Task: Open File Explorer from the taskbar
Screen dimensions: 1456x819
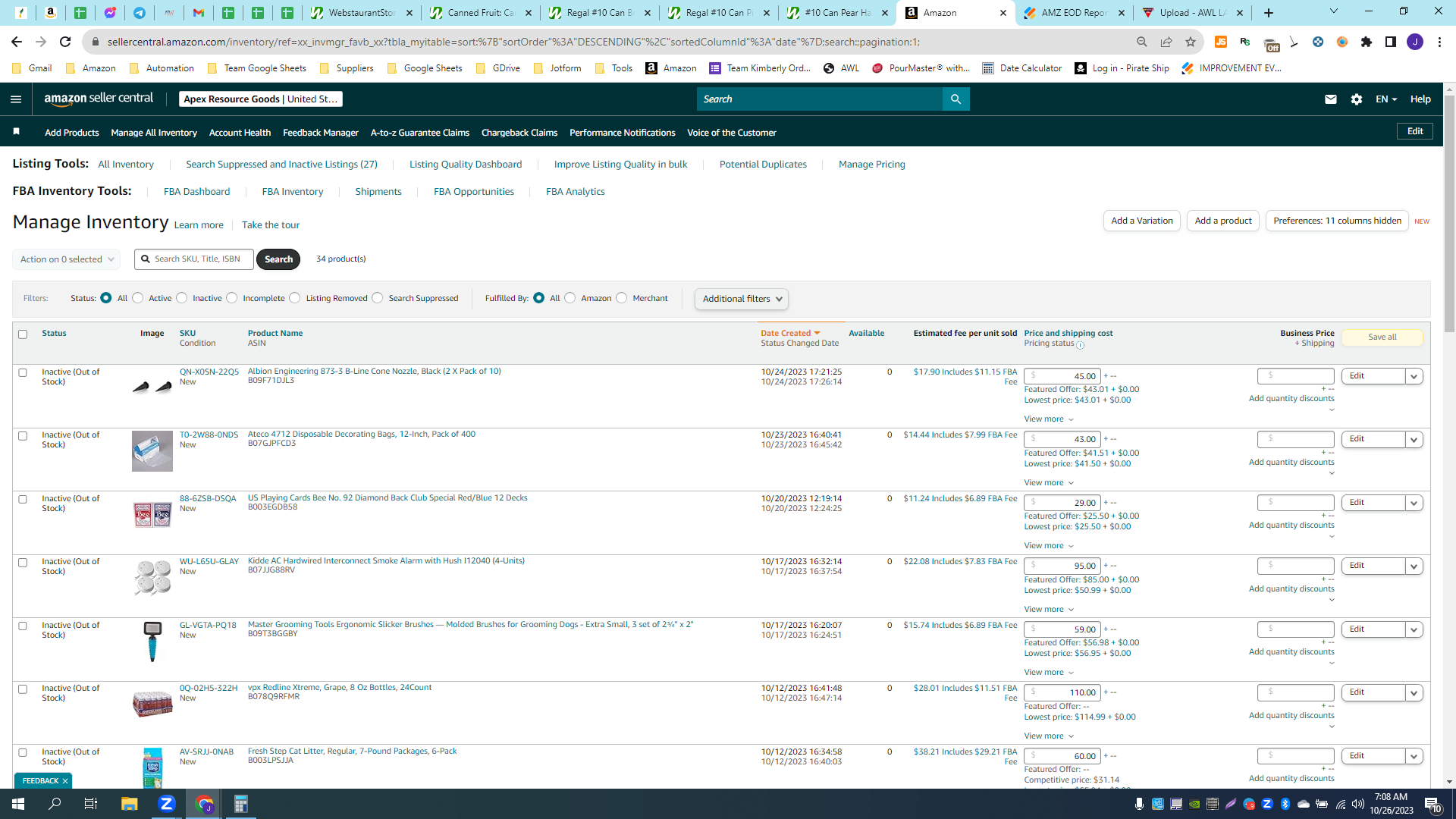Action: [130, 804]
